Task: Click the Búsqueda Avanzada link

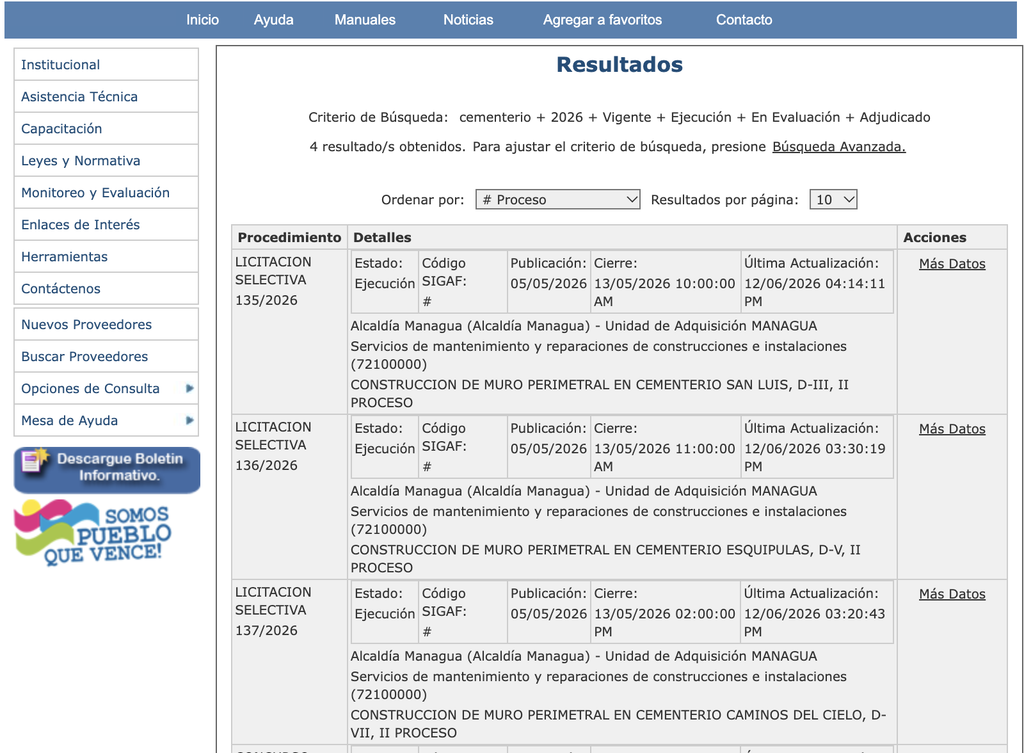Action: coord(839,147)
